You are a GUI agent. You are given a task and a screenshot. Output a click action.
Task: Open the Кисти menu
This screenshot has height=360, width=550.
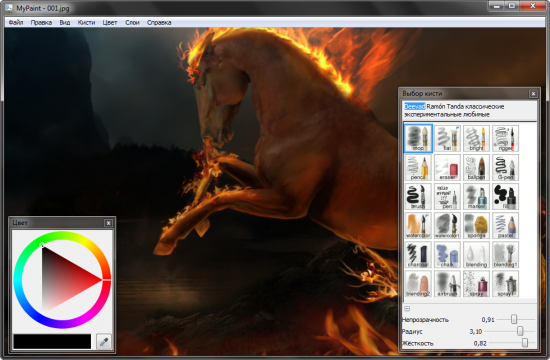click(x=86, y=22)
